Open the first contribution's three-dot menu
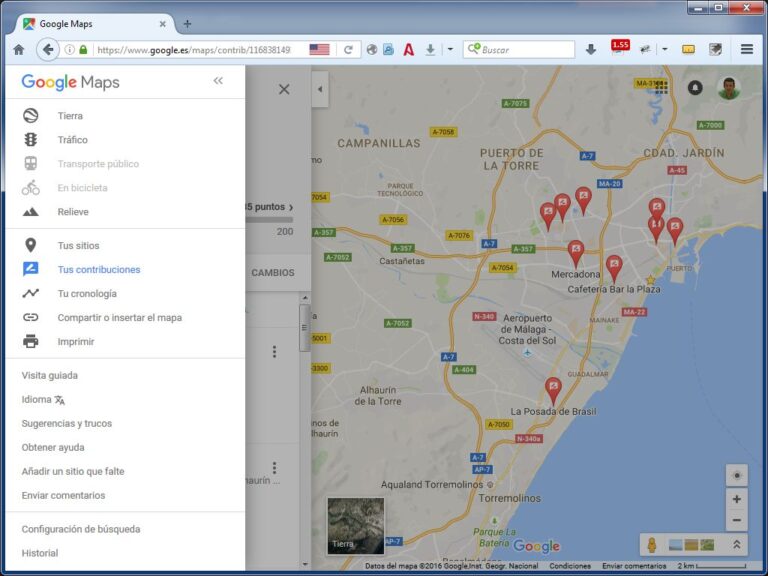Image resolution: width=768 pixels, height=576 pixels. [274, 352]
